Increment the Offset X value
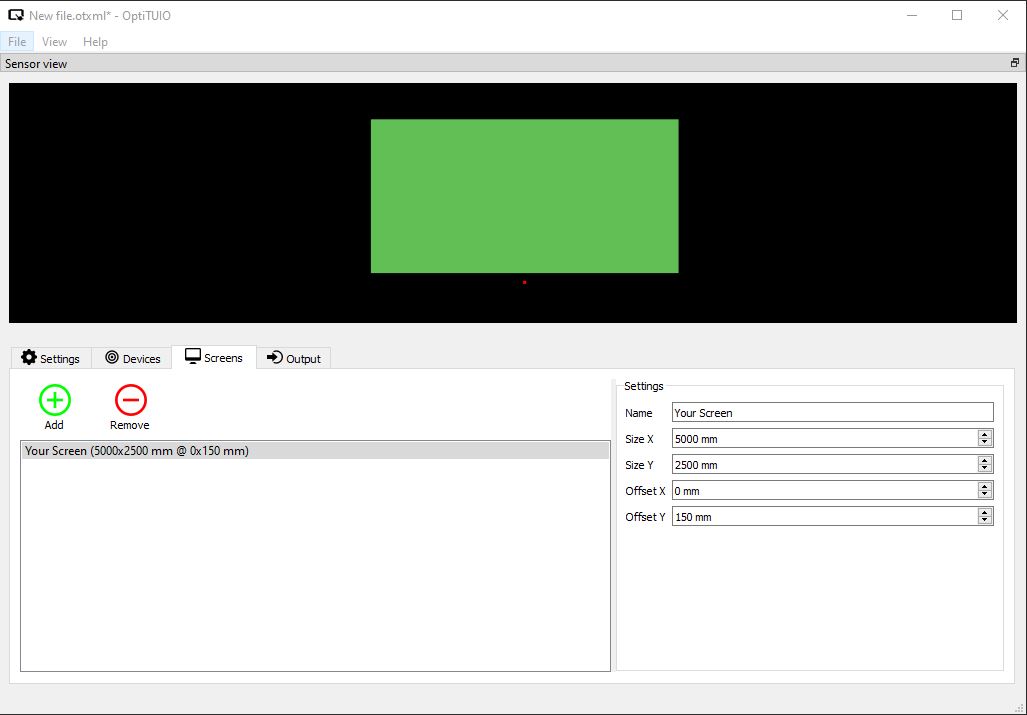 point(986,486)
